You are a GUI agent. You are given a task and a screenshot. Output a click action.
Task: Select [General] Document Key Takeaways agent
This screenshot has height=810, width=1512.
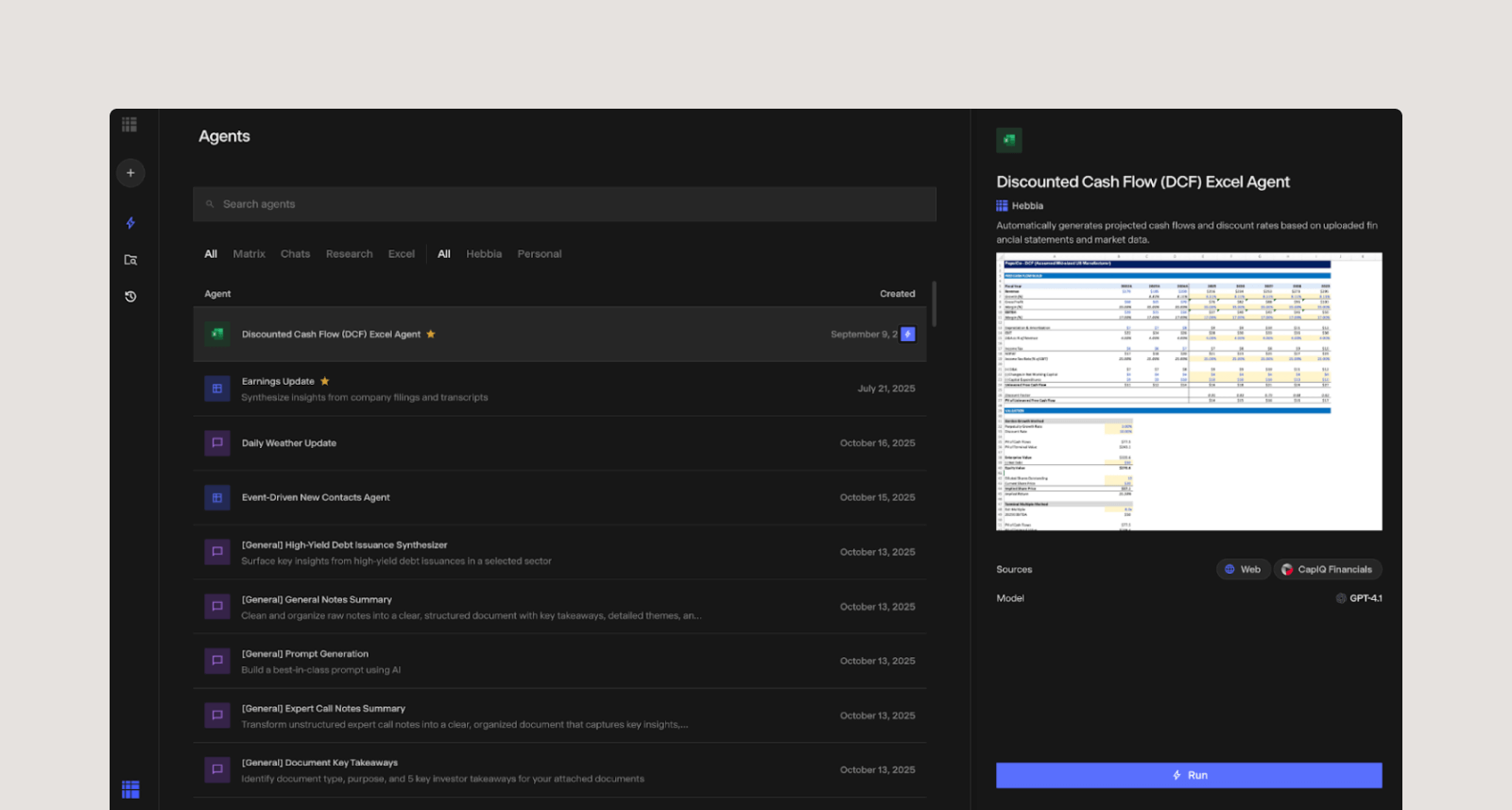pyautogui.click(x=559, y=769)
